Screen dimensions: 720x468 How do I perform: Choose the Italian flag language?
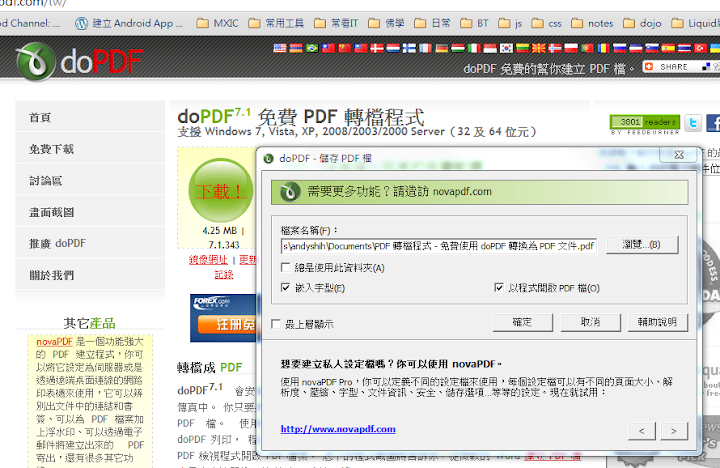coord(474,48)
